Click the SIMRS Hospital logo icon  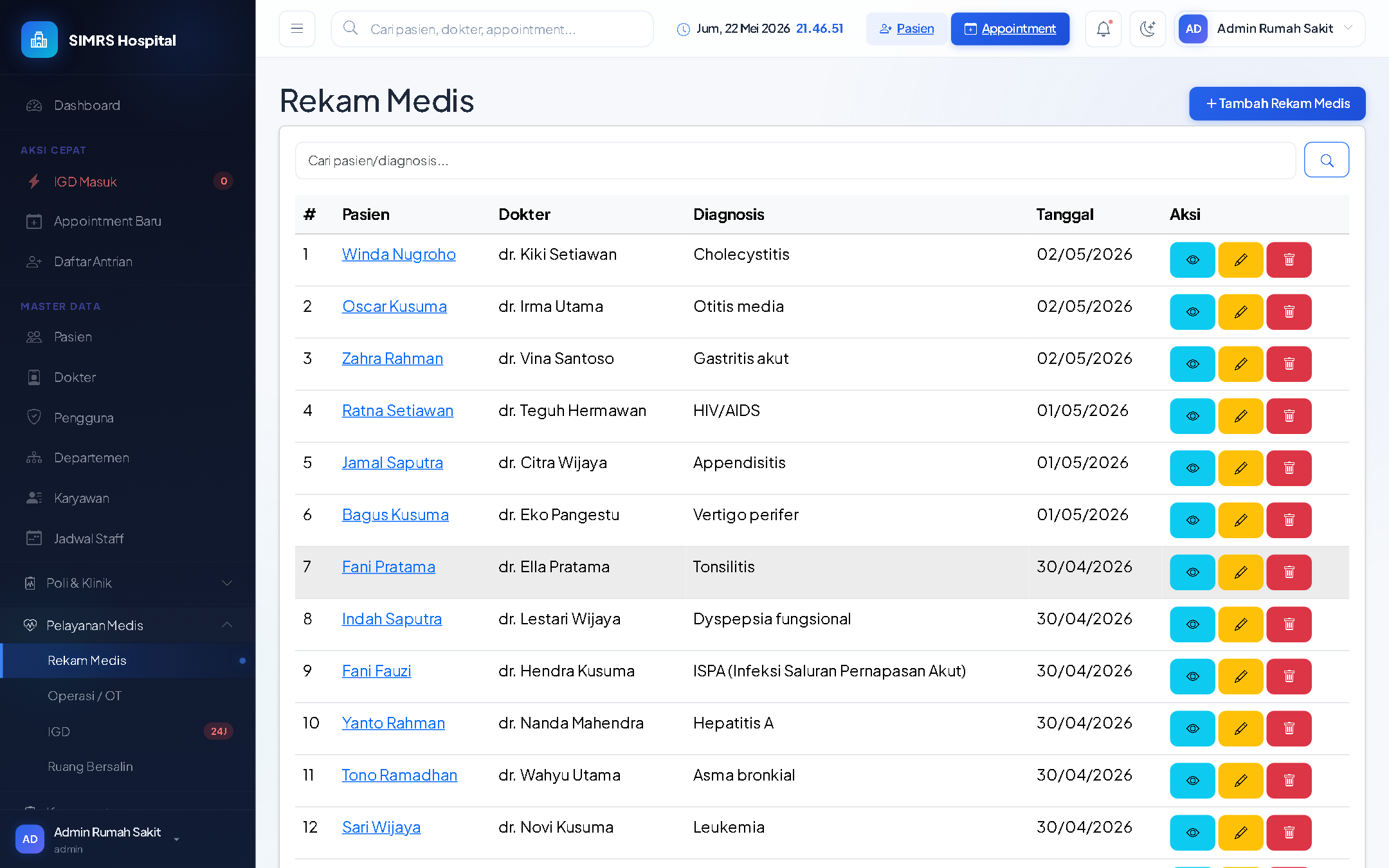pos(39,40)
